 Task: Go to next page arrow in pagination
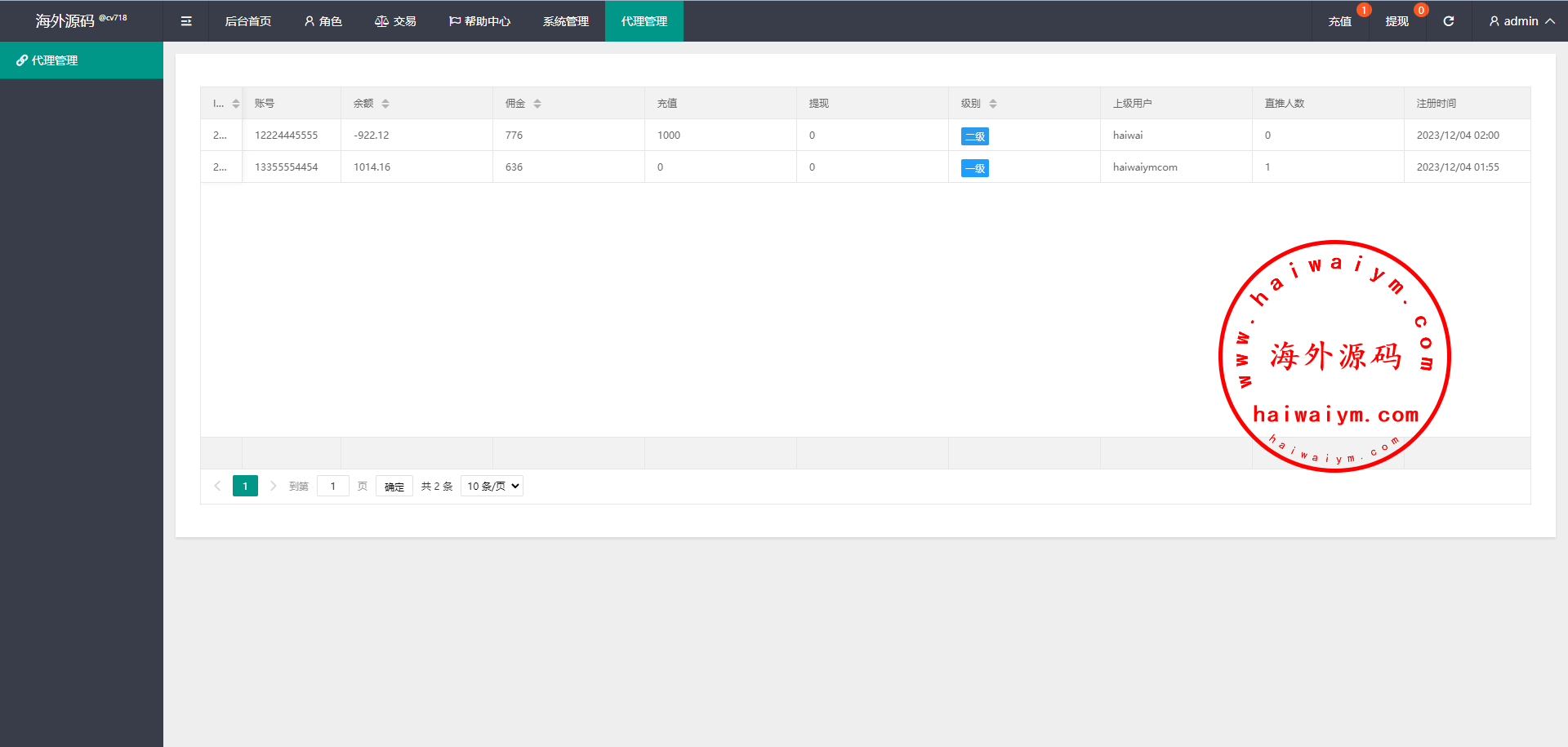[273, 486]
